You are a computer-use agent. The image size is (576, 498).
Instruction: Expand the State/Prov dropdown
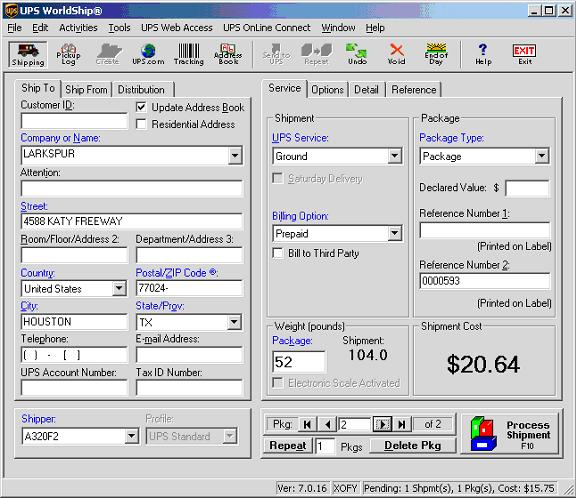point(234,322)
